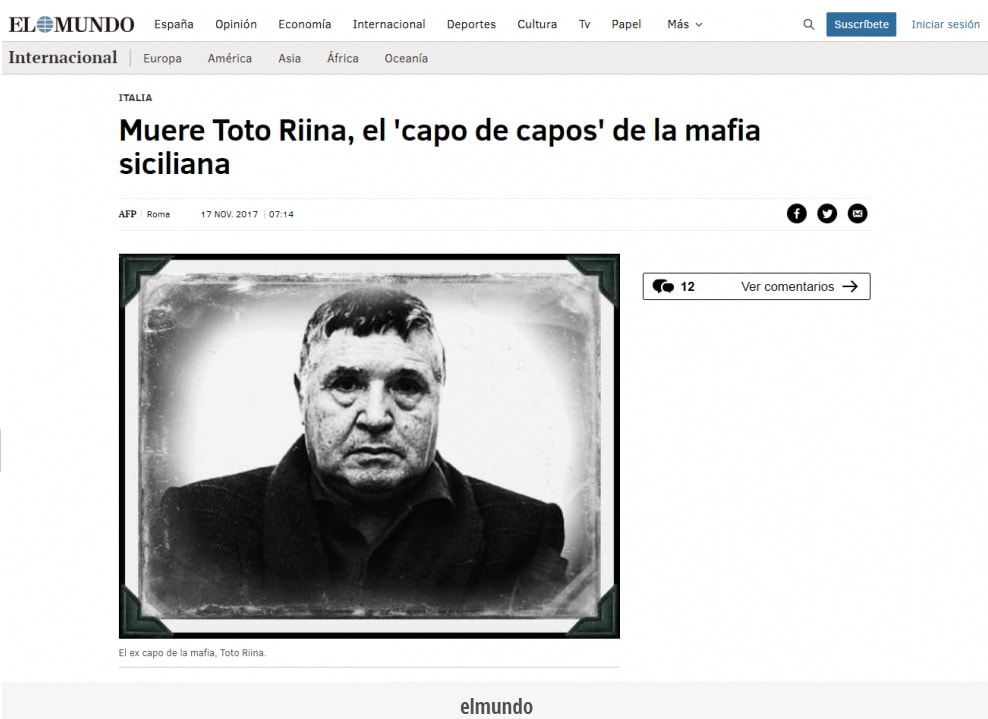Open the Opinión section
The height and width of the screenshot is (719, 988).
[236, 25]
